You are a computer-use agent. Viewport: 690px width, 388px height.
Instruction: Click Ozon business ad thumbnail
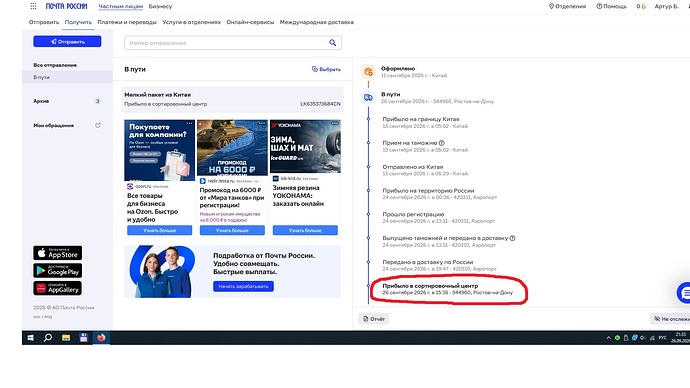159,150
